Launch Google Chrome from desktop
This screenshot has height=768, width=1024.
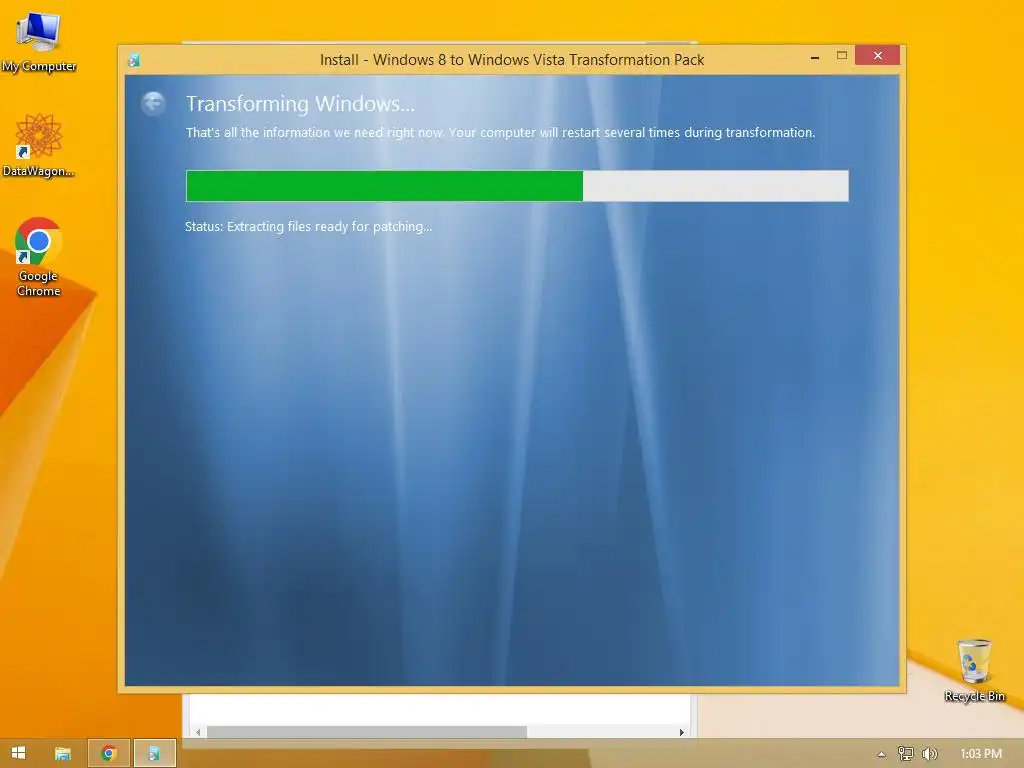pos(39,257)
